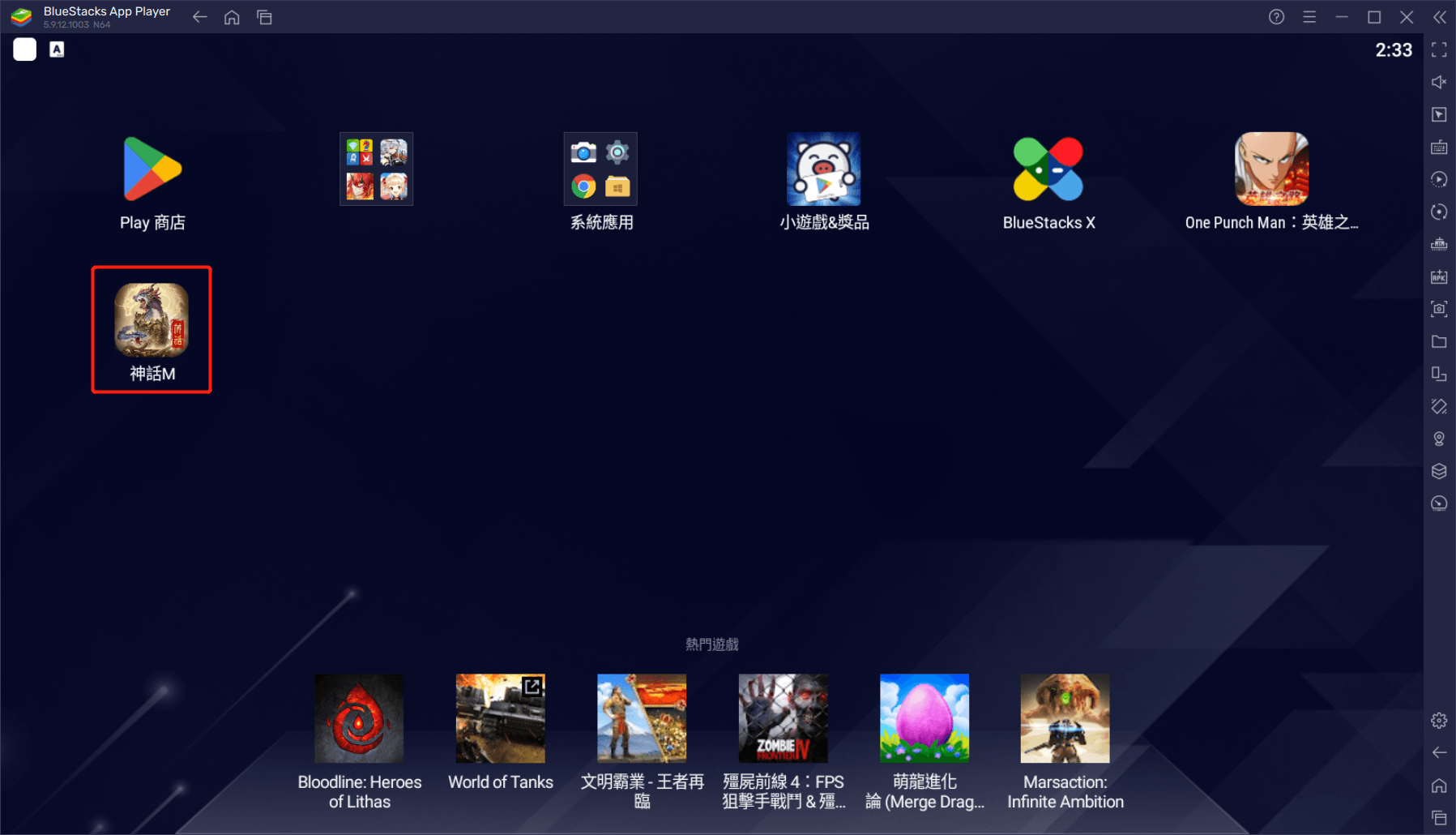Toggle lock cursor in sidebar
The image size is (1456, 835).
coord(1439,114)
